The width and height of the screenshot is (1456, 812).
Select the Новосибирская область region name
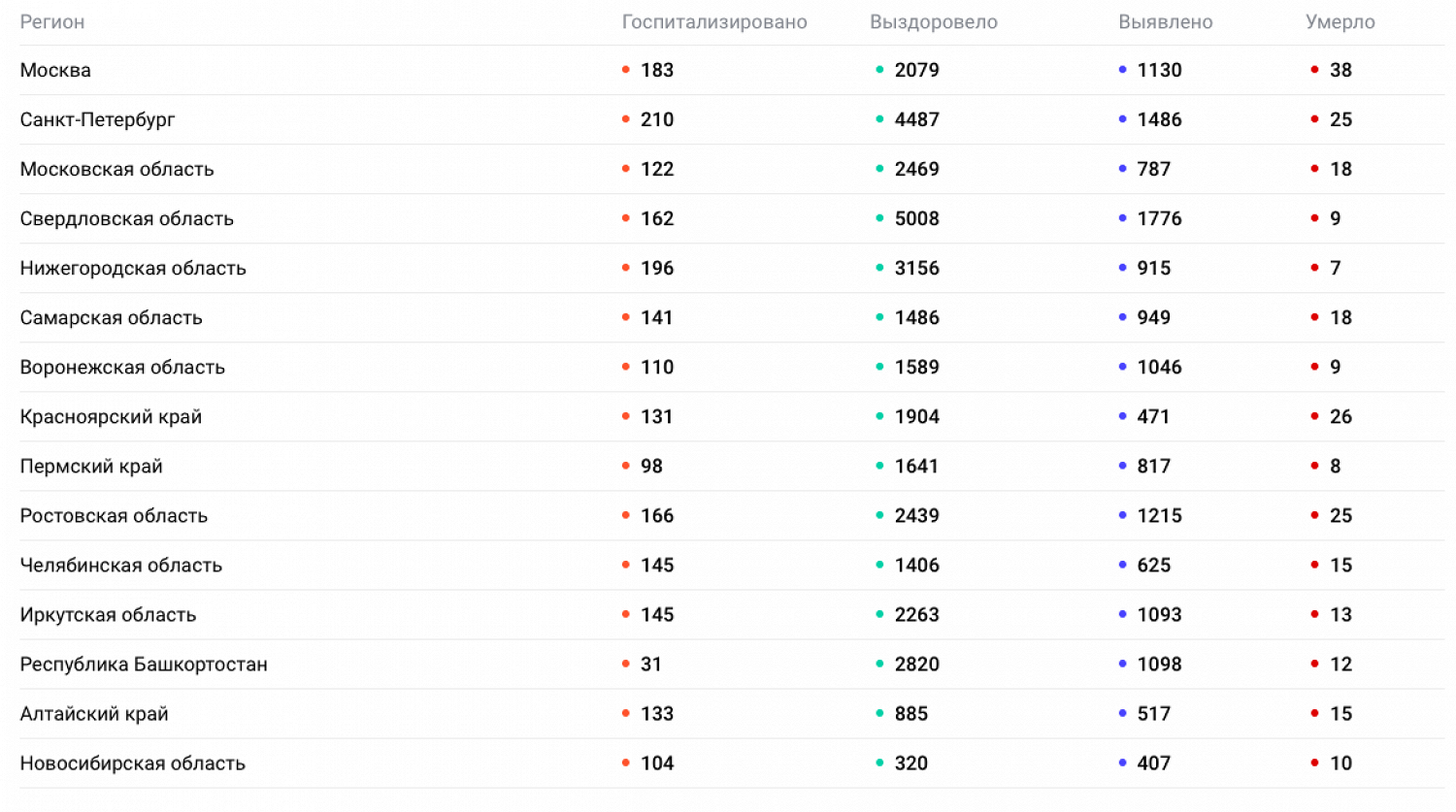click(133, 763)
